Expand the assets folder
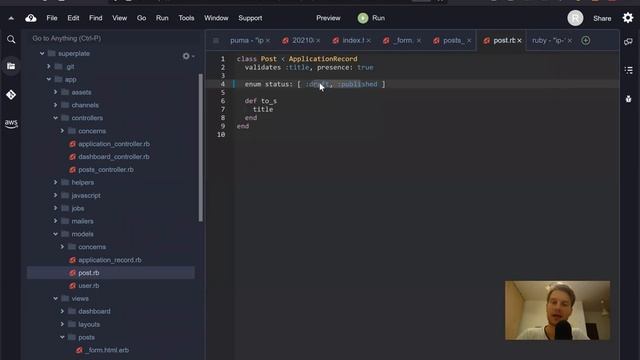Screen dimensions: 640x360 point(56,92)
